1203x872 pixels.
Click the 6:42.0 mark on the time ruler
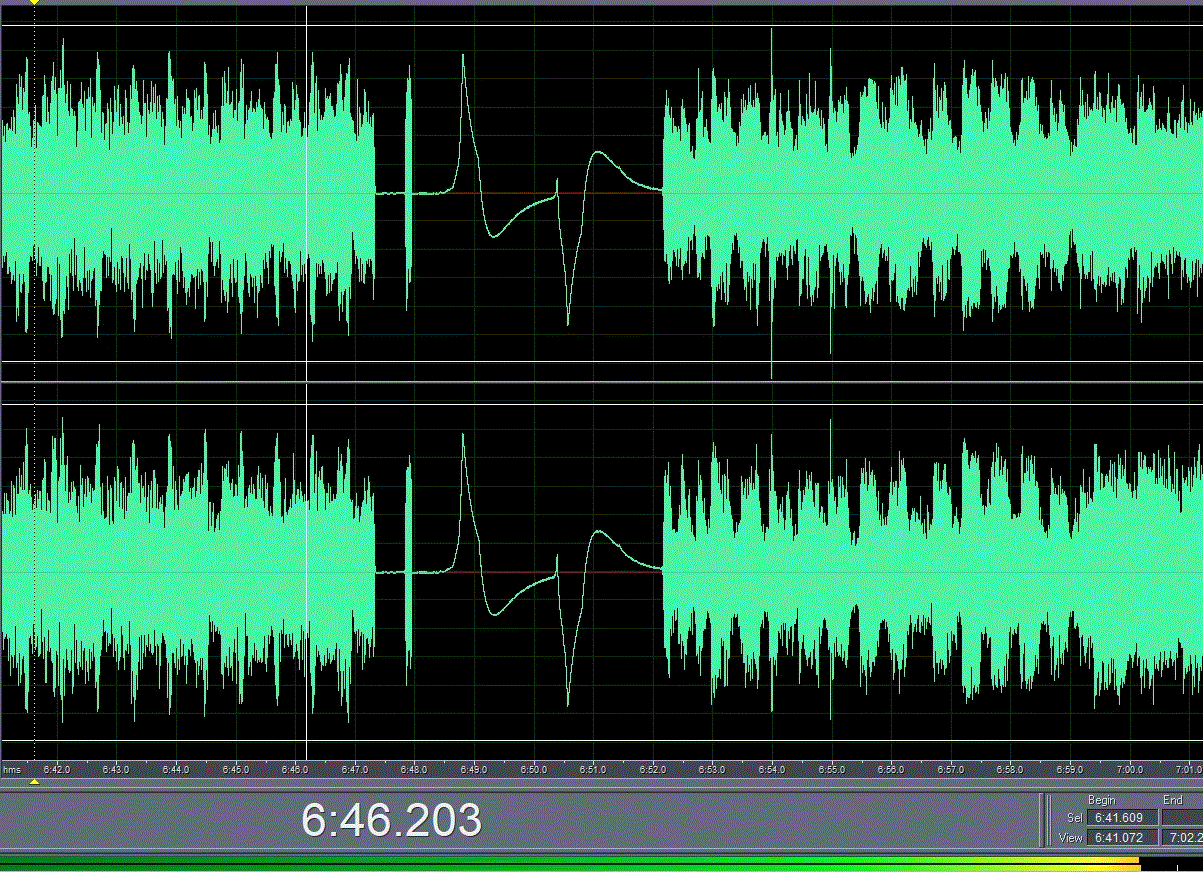[x=57, y=769]
